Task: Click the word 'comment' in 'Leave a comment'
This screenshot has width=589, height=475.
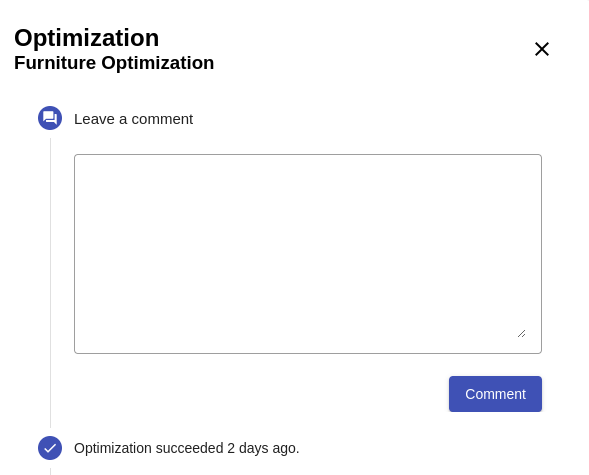Action: coord(162,119)
